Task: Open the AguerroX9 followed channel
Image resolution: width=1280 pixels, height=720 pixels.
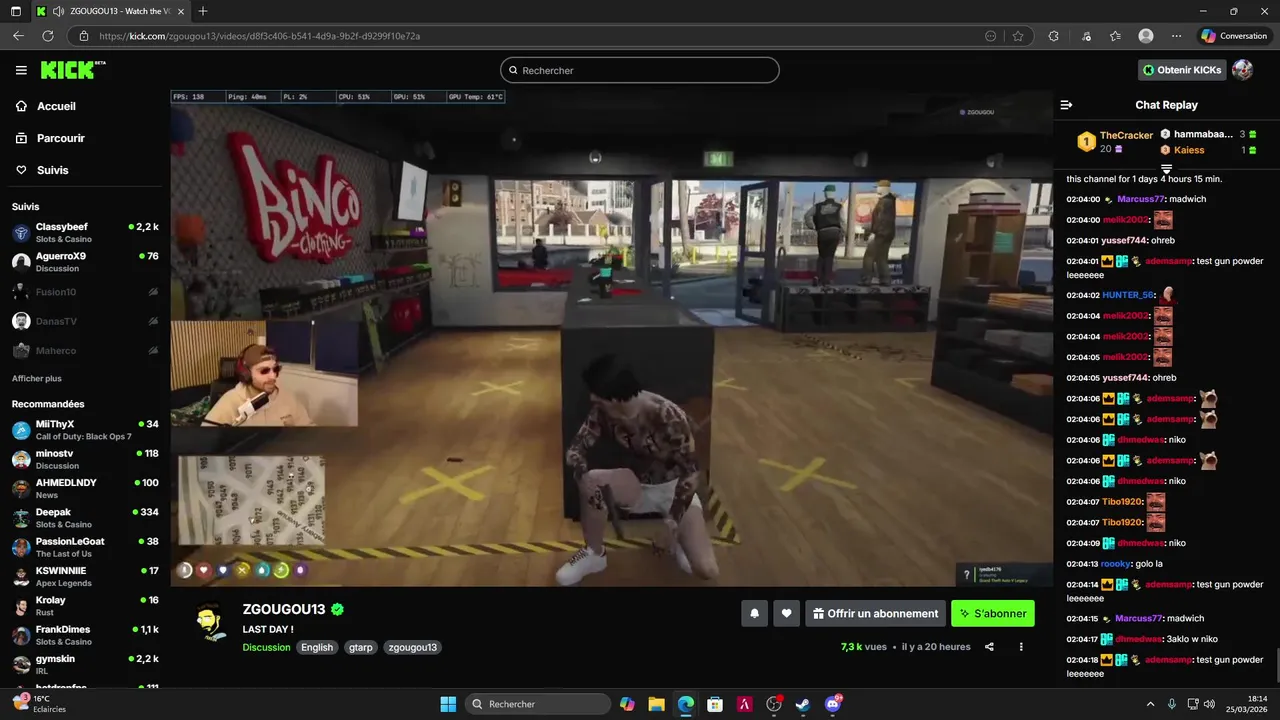Action: point(85,262)
